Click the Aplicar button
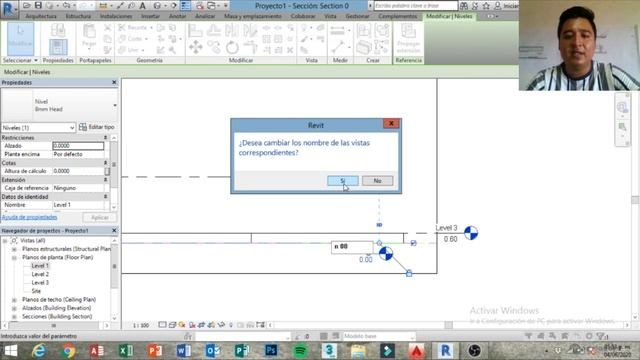 [100, 217]
